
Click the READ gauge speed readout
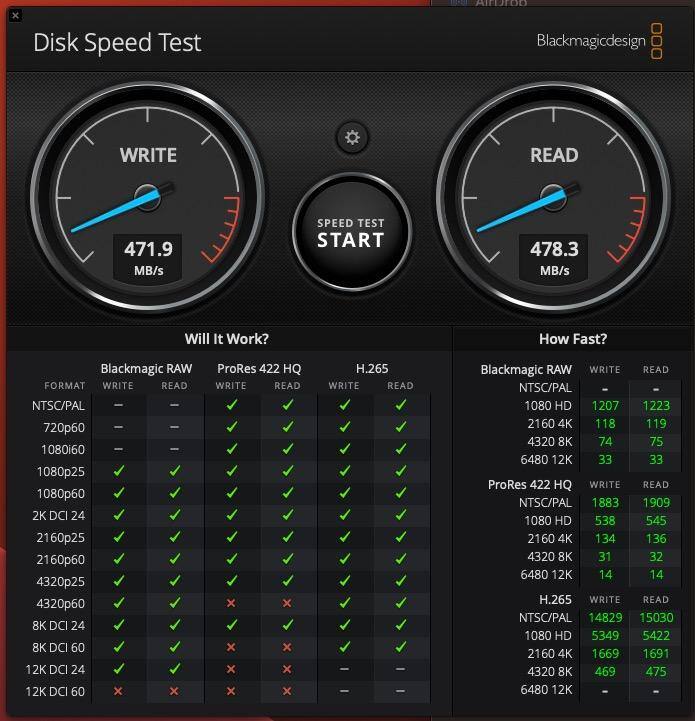554,258
